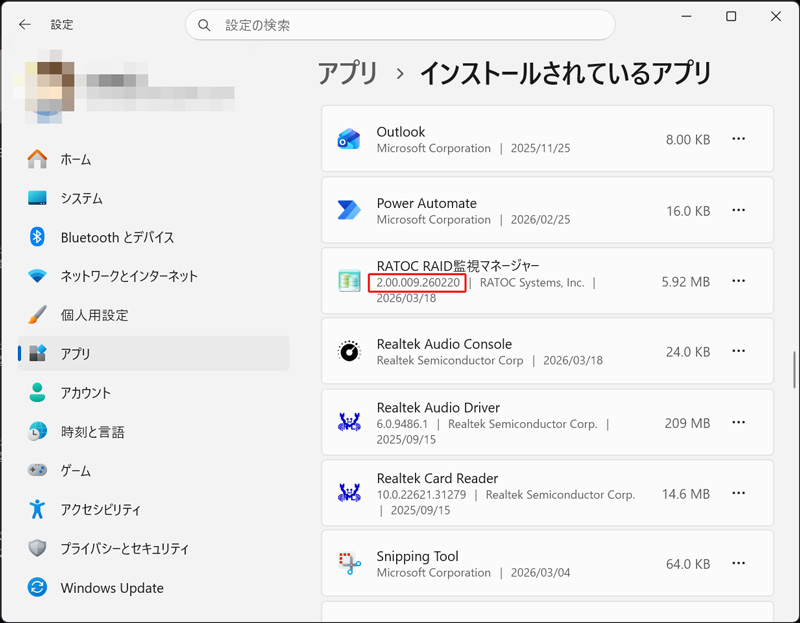Click the Power Automate app icon
The image size is (800, 623).
348,211
